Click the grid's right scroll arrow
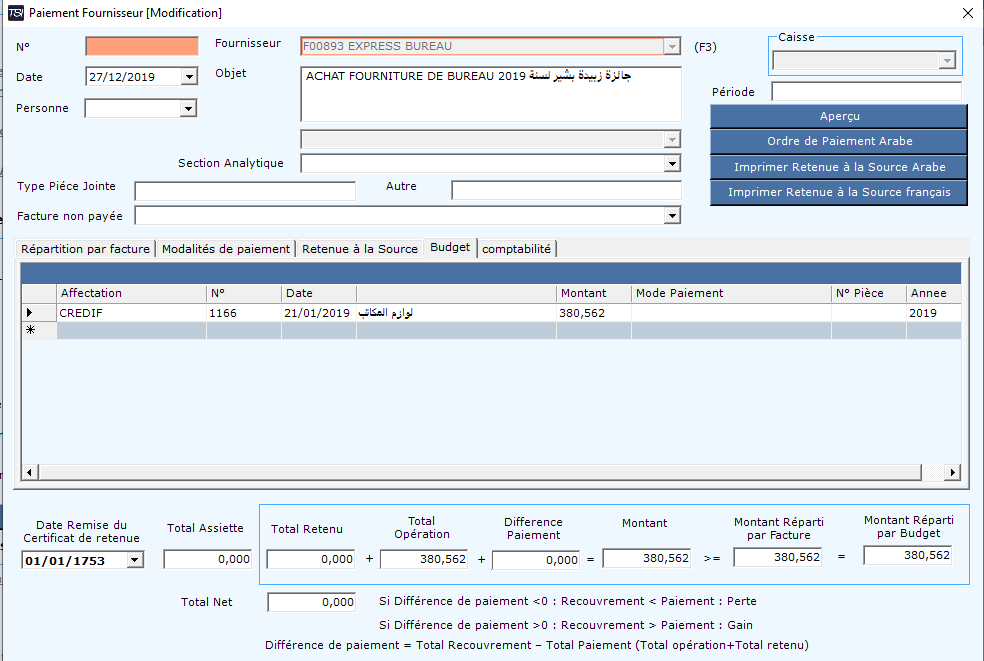The height and width of the screenshot is (661, 984). (953, 472)
